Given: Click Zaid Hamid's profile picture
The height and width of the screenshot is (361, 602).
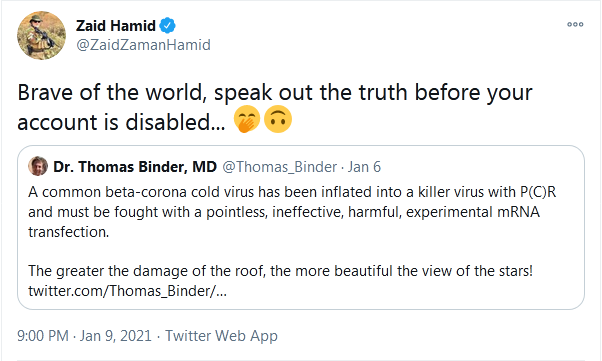Looking at the screenshot, I should tap(41, 35).
